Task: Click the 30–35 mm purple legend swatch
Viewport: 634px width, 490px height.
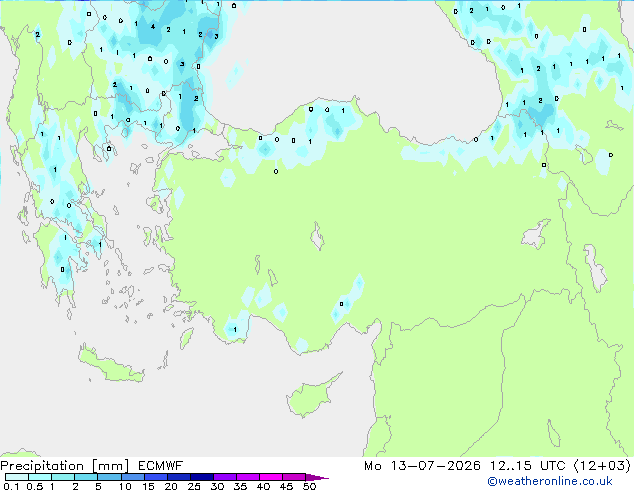Action: (225, 477)
